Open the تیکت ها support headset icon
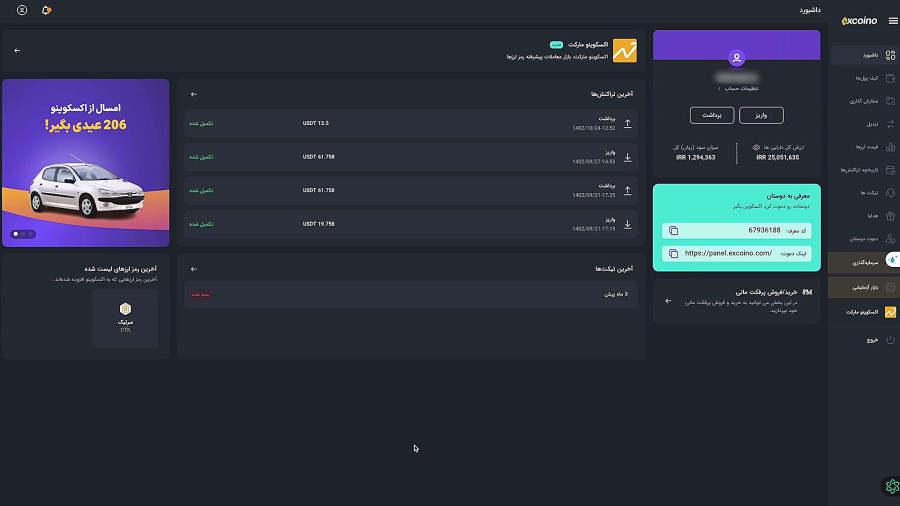900x506 pixels. [x=890, y=193]
